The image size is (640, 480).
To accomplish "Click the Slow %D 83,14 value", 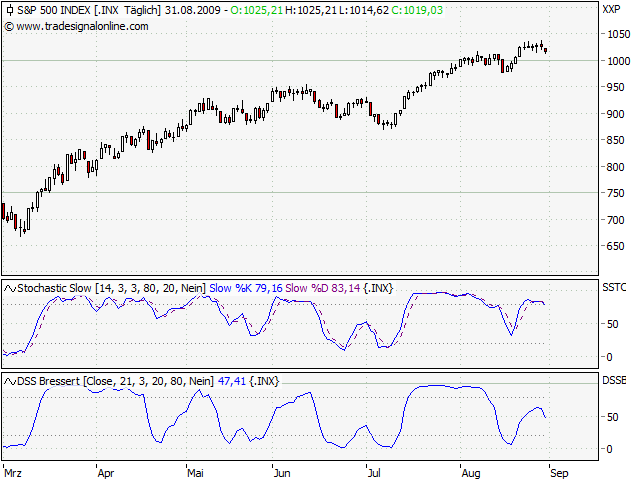I will 322,289.
